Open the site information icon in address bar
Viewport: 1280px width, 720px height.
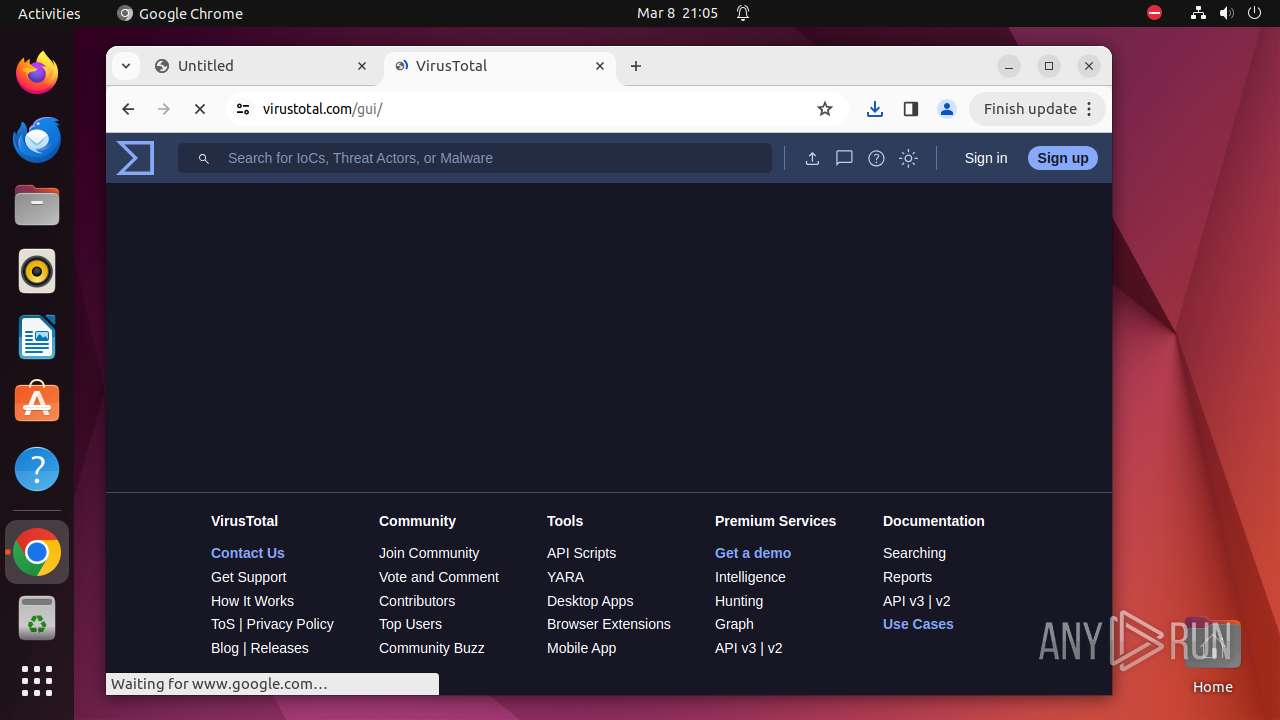coord(242,109)
